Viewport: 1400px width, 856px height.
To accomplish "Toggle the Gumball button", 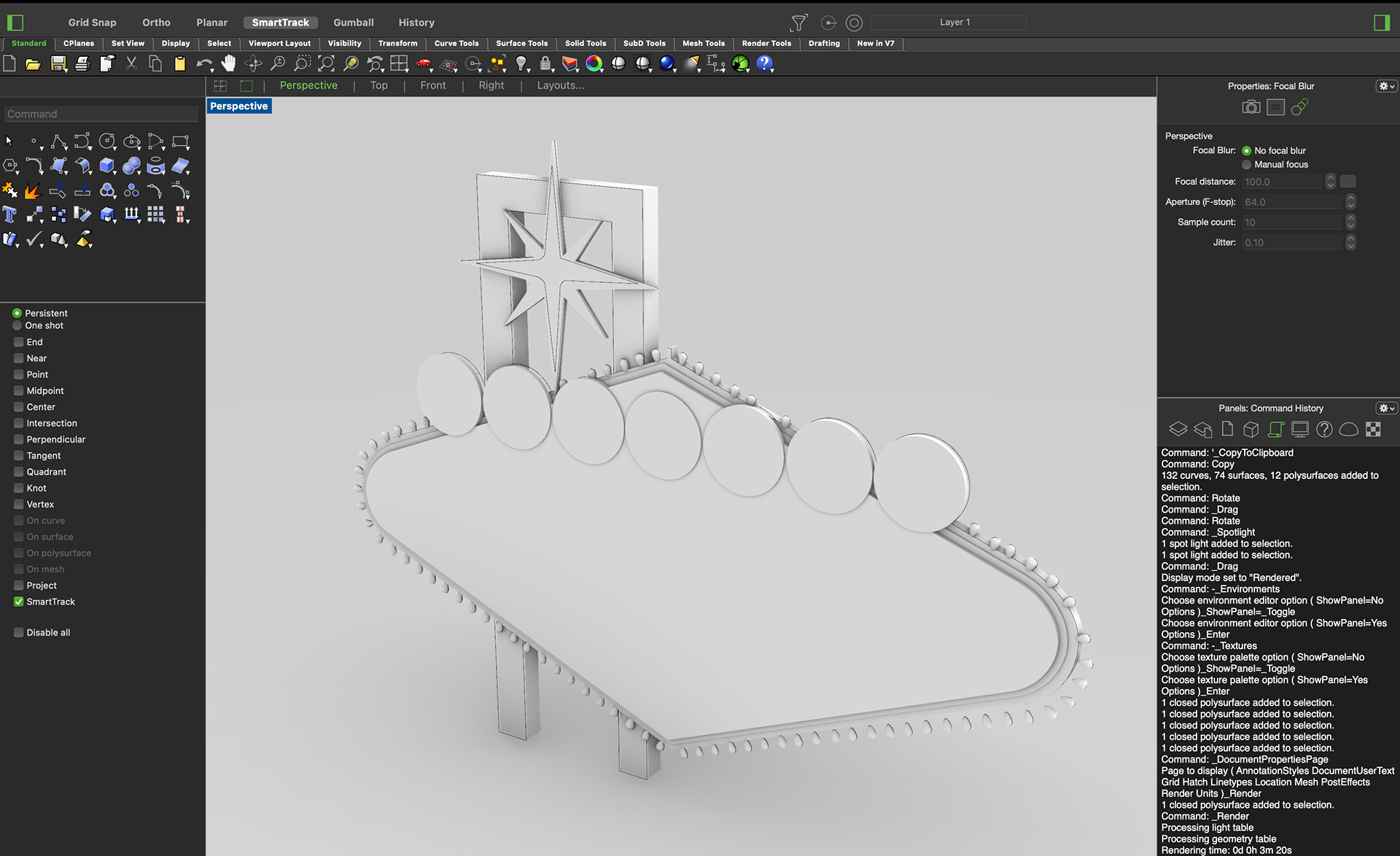I will point(354,23).
